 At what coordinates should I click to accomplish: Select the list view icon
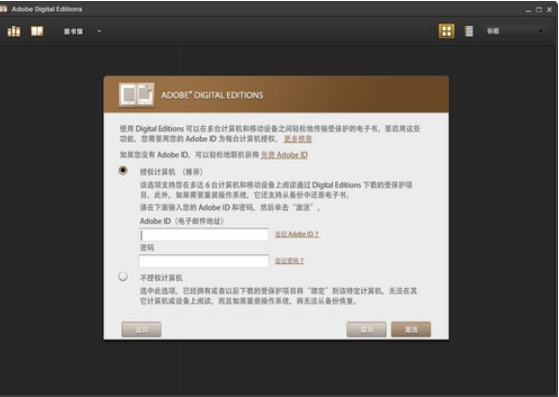click(x=469, y=31)
